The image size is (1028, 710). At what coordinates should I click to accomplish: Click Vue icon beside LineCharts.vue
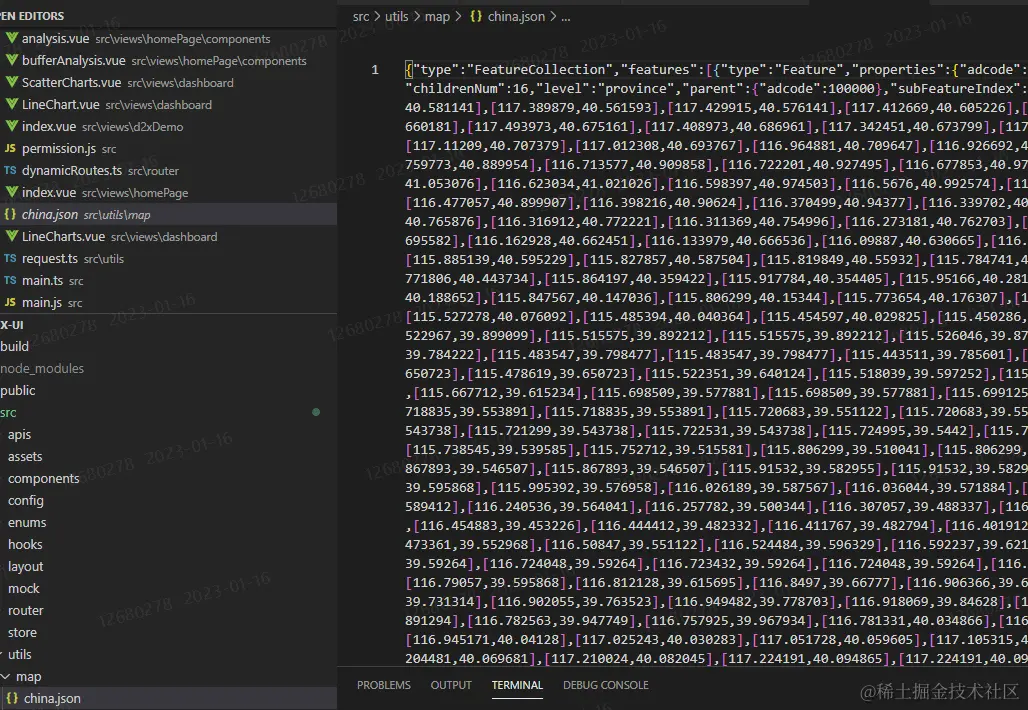pyautogui.click(x=11, y=236)
